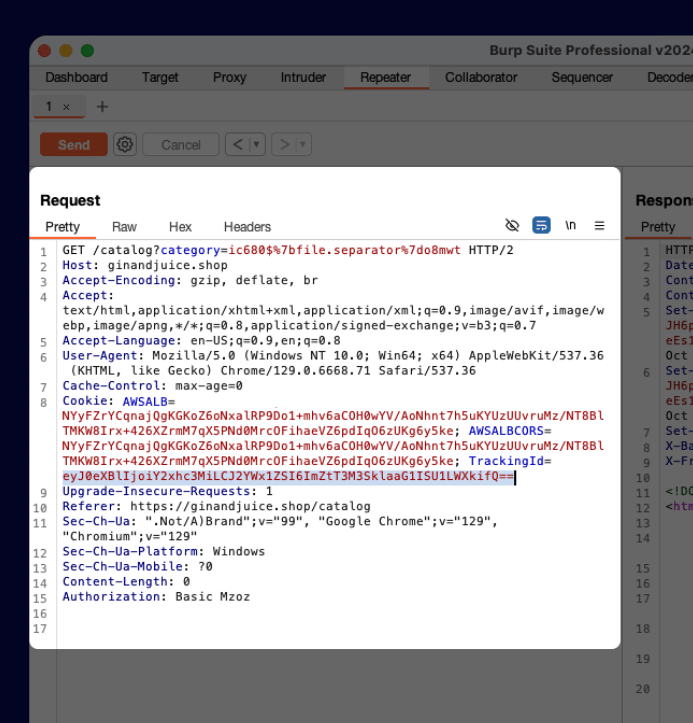Screen dimensions: 693x723
Task: Open the Dashboard tab
Action: click(x=77, y=77)
